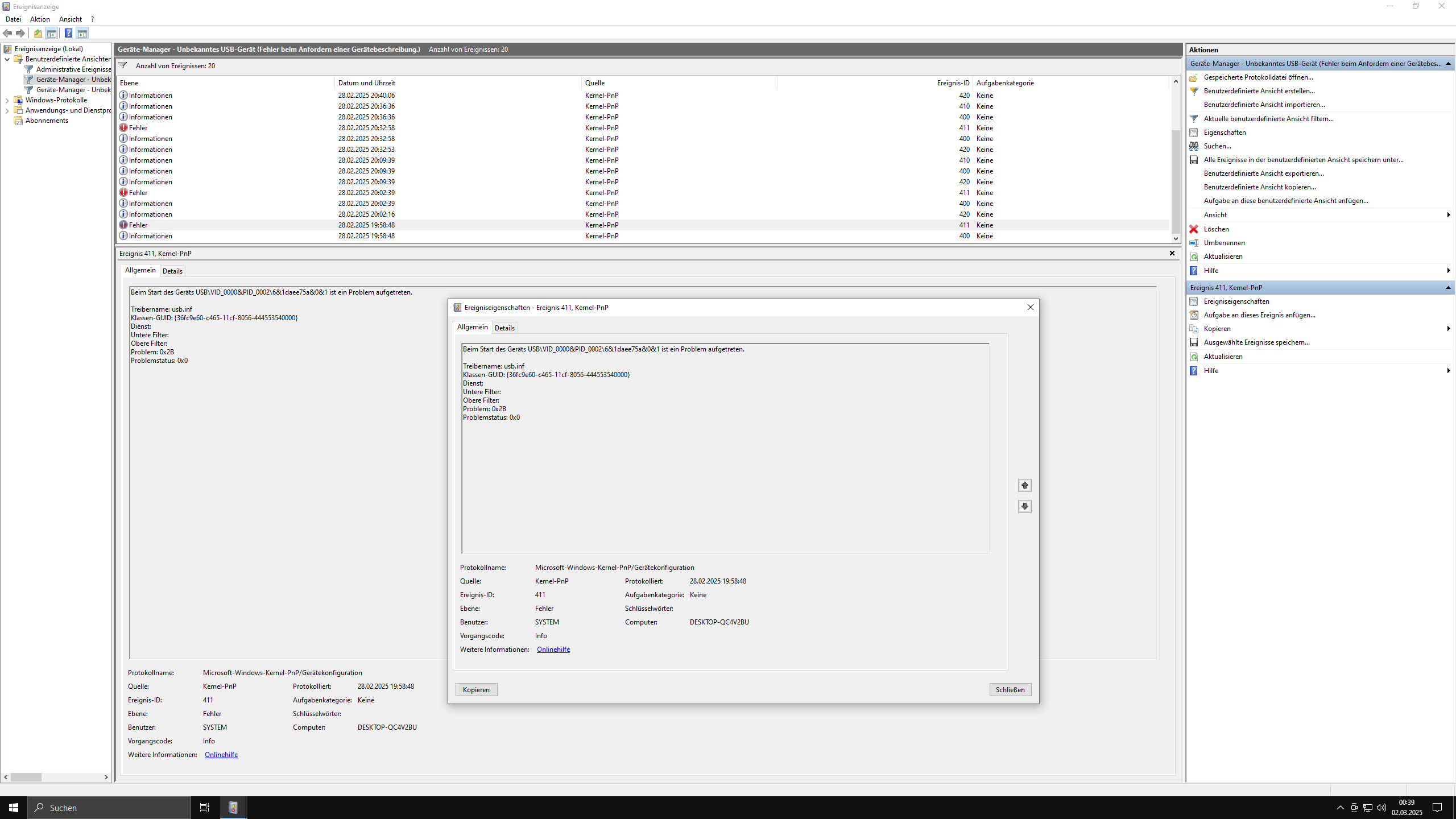Click the blue help toolbar icon

(68, 33)
